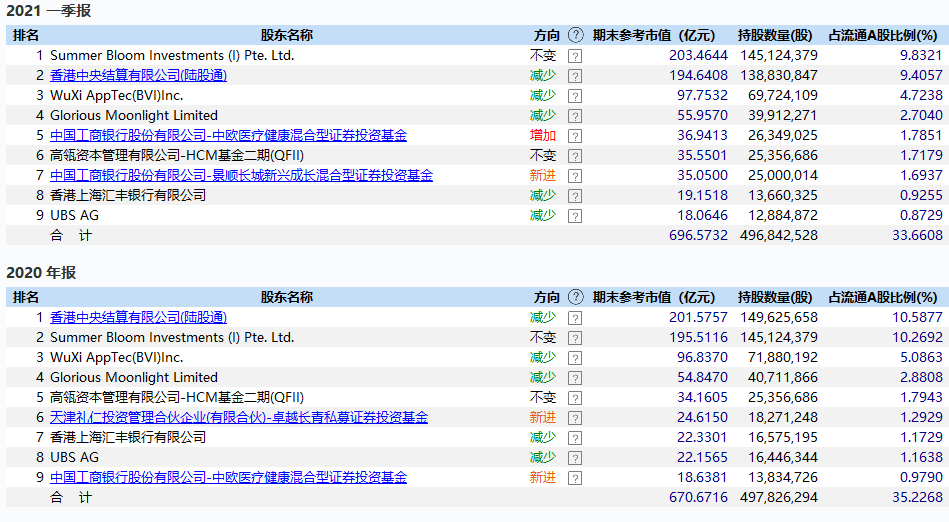Click the 2020 total percentage 35.2268
The width and height of the screenshot is (949, 522).
tap(918, 497)
